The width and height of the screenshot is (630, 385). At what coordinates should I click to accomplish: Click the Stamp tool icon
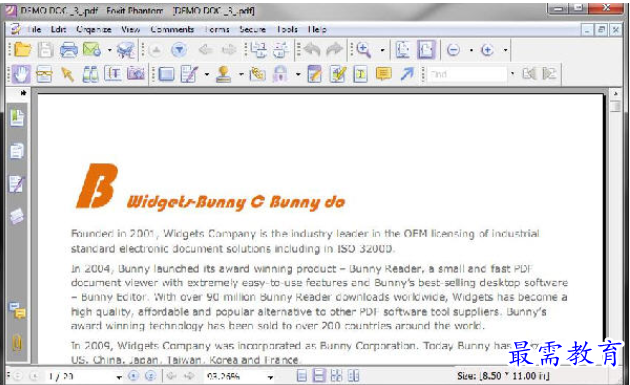tap(223, 74)
